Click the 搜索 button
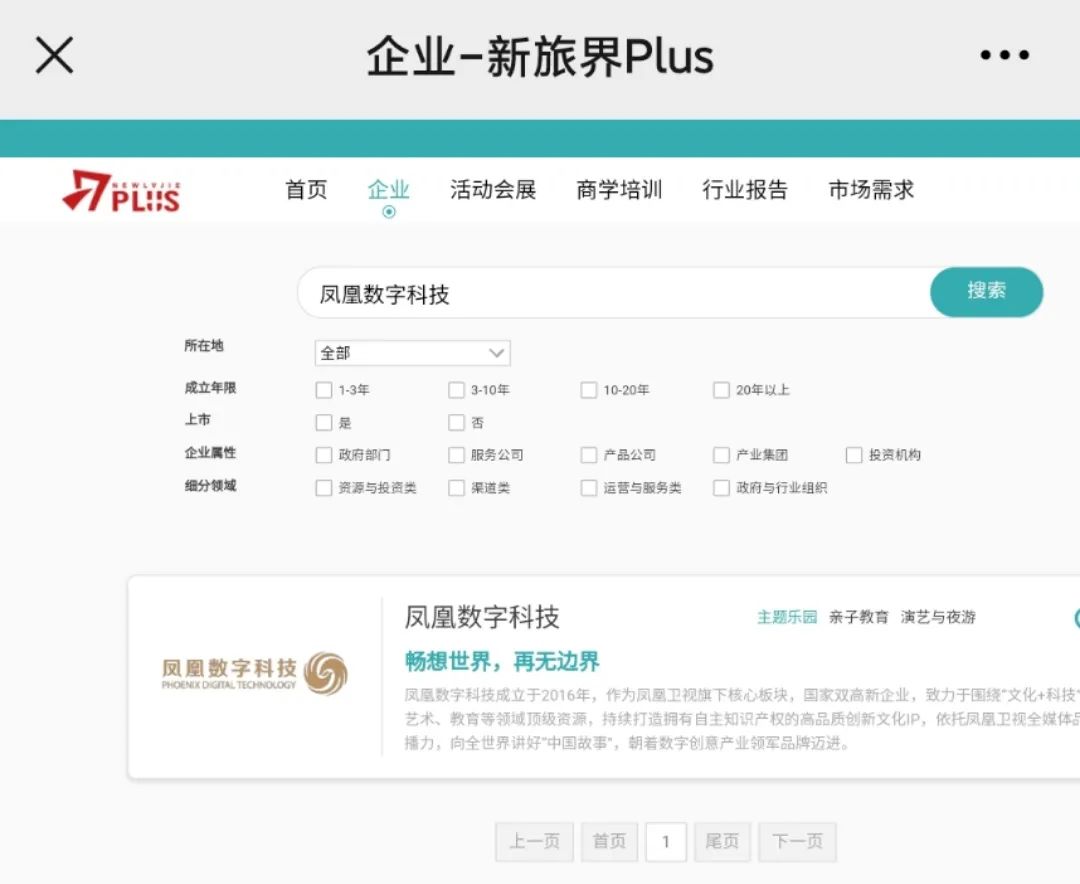 pyautogui.click(x=986, y=292)
